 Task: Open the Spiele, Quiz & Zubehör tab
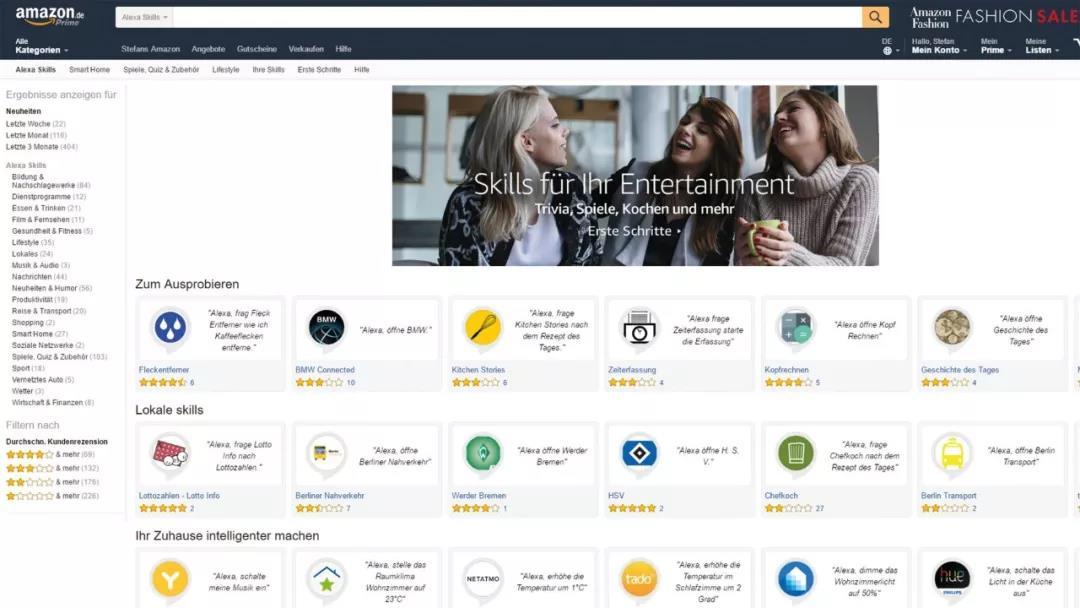161,70
